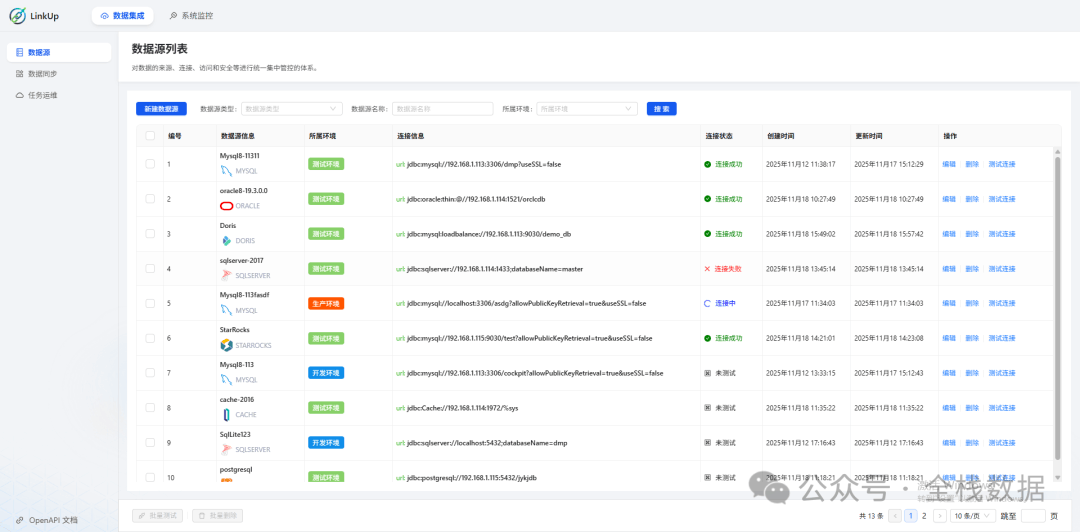Viewport: 1080px width, 532px height.
Task: Click the table's vertical scrollbar
Action: 1056,300
